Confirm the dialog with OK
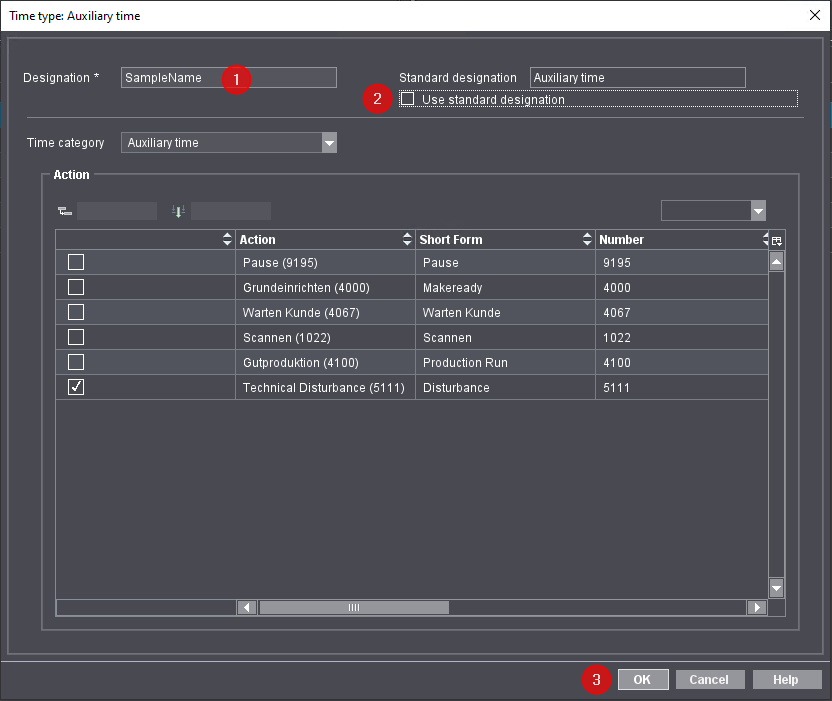Viewport: 832px width, 701px height. (x=643, y=679)
